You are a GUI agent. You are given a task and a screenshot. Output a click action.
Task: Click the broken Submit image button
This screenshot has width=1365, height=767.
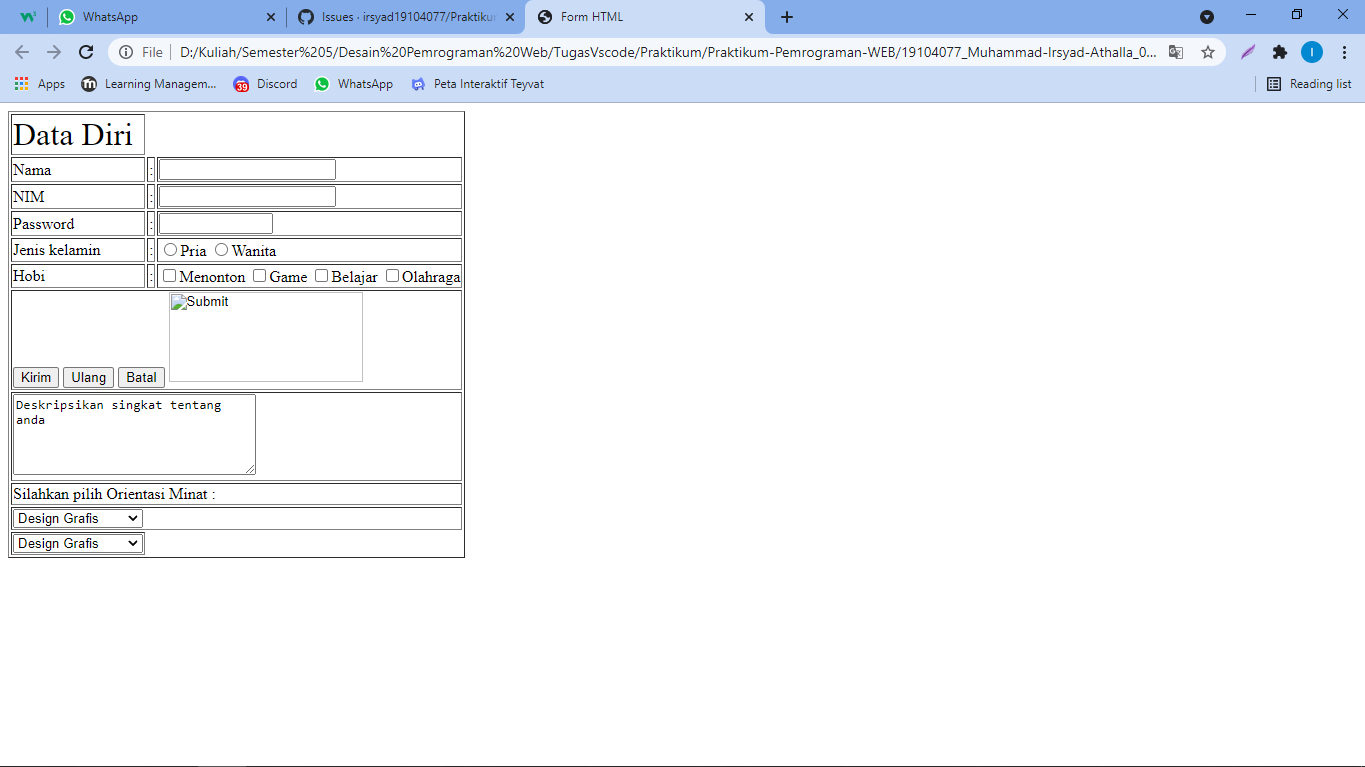tap(266, 337)
